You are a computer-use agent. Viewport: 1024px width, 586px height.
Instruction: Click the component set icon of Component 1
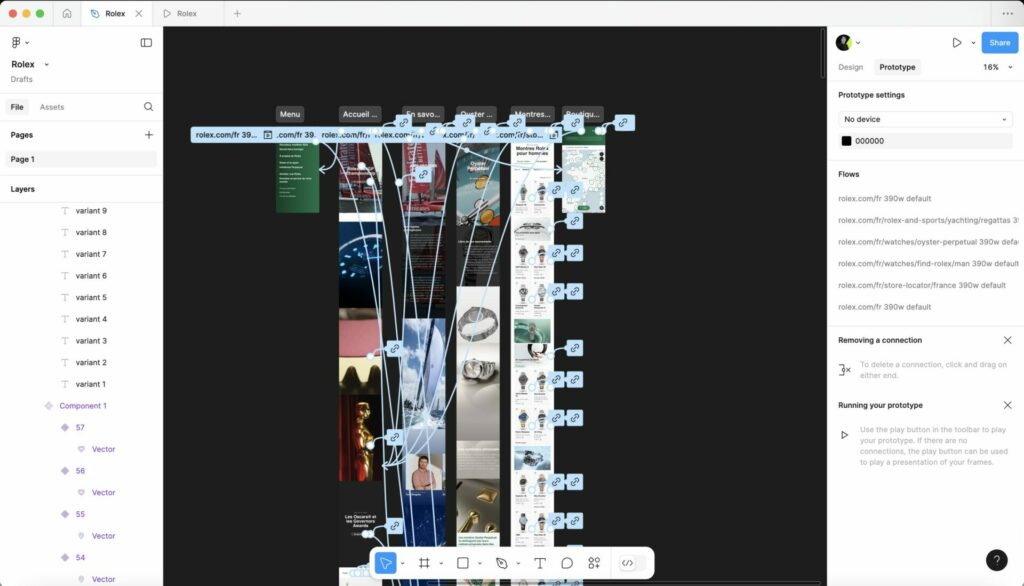[x=48, y=406]
